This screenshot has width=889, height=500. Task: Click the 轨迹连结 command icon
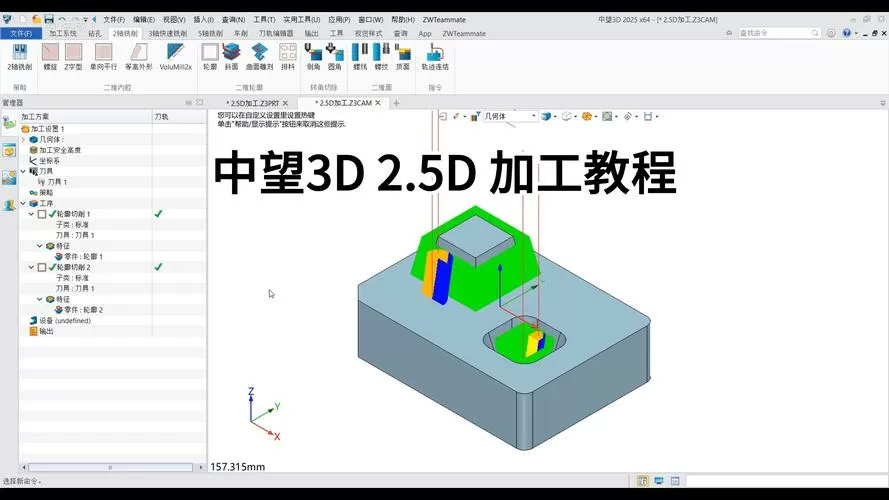tap(435, 57)
